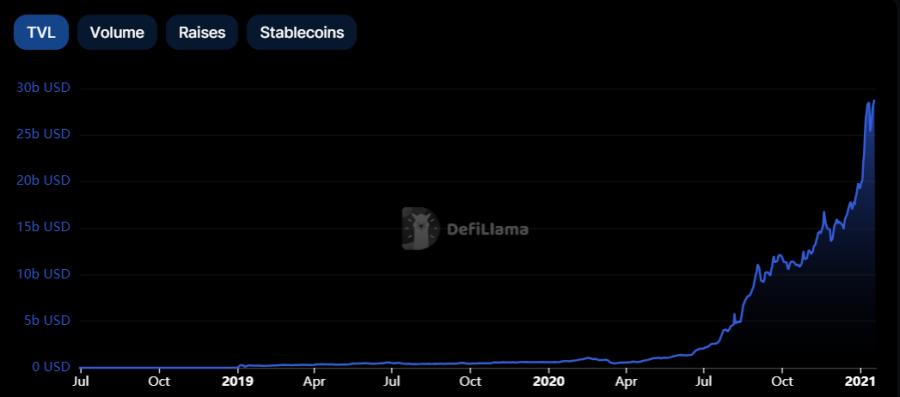Click the 20b USD axis label

(x=44, y=181)
